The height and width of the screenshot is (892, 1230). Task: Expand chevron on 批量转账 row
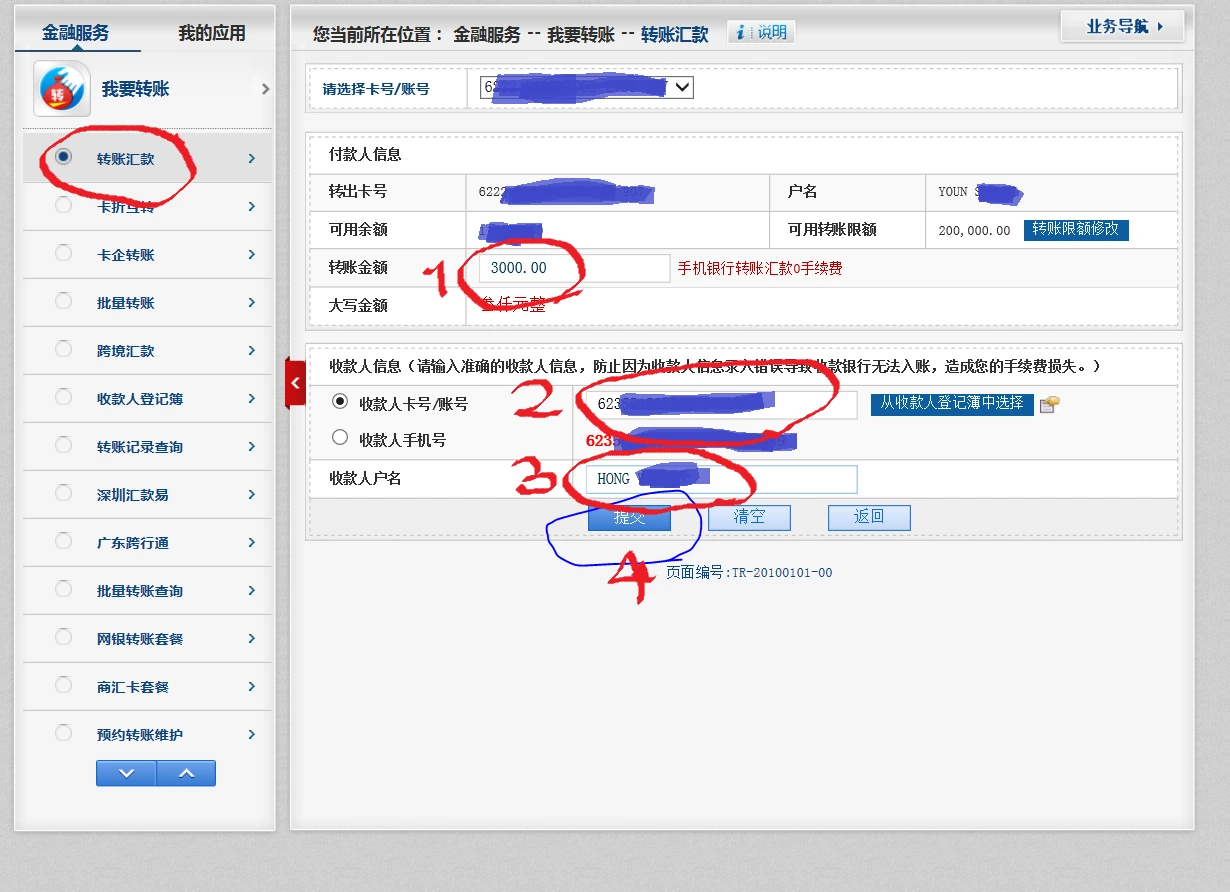[x=252, y=303]
